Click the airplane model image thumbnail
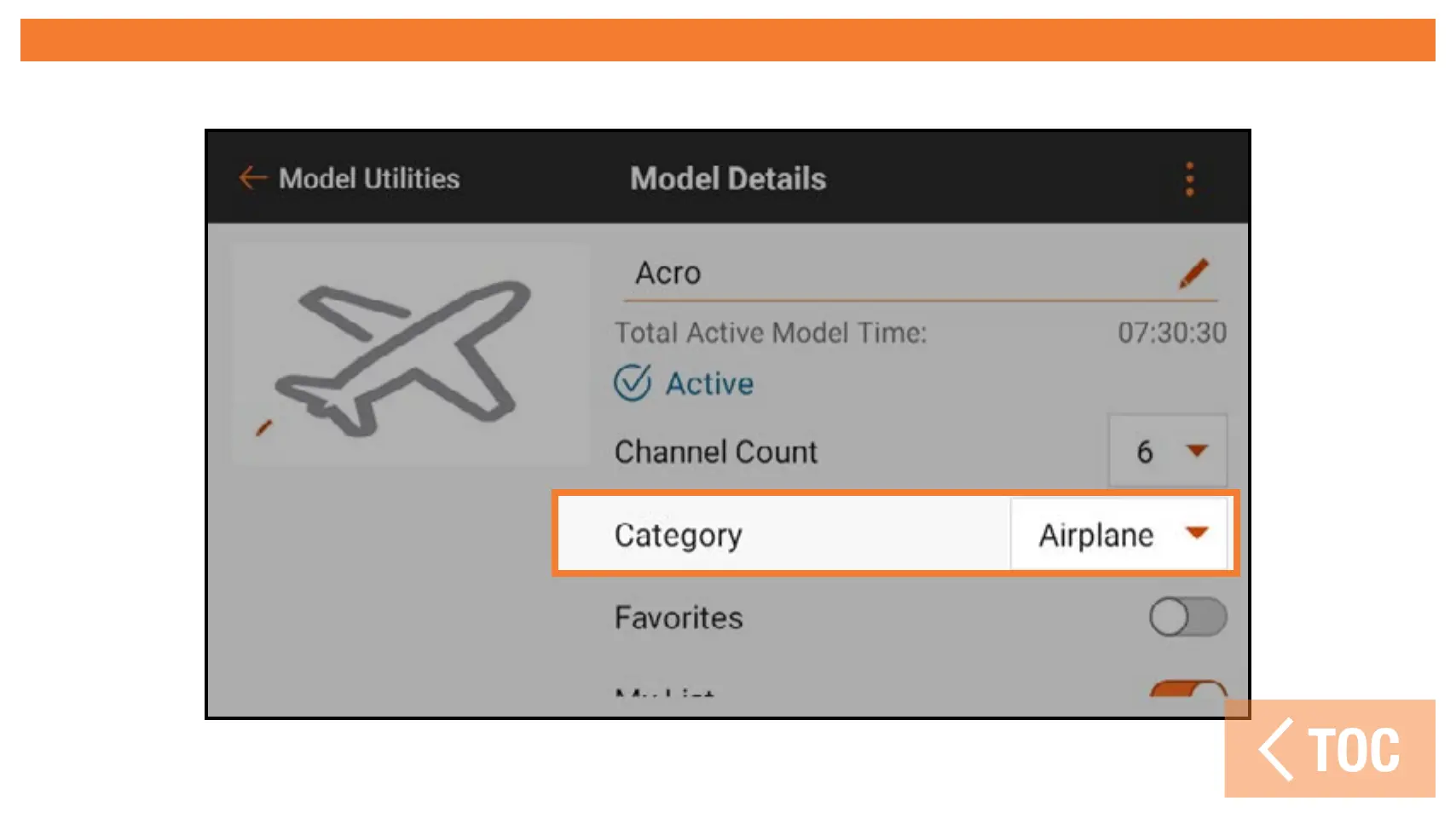The height and width of the screenshot is (818, 1456). [409, 354]
